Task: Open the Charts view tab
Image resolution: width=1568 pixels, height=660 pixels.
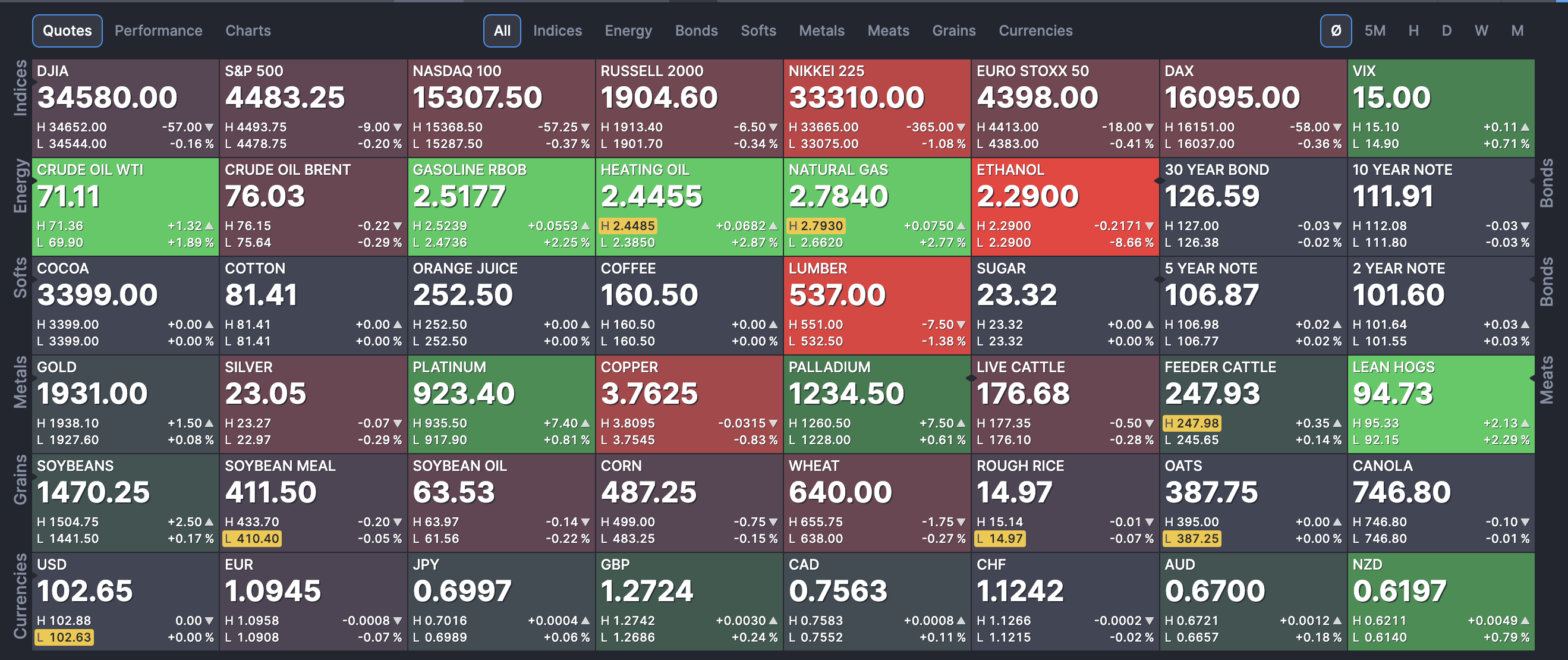Action: point(248,30)
